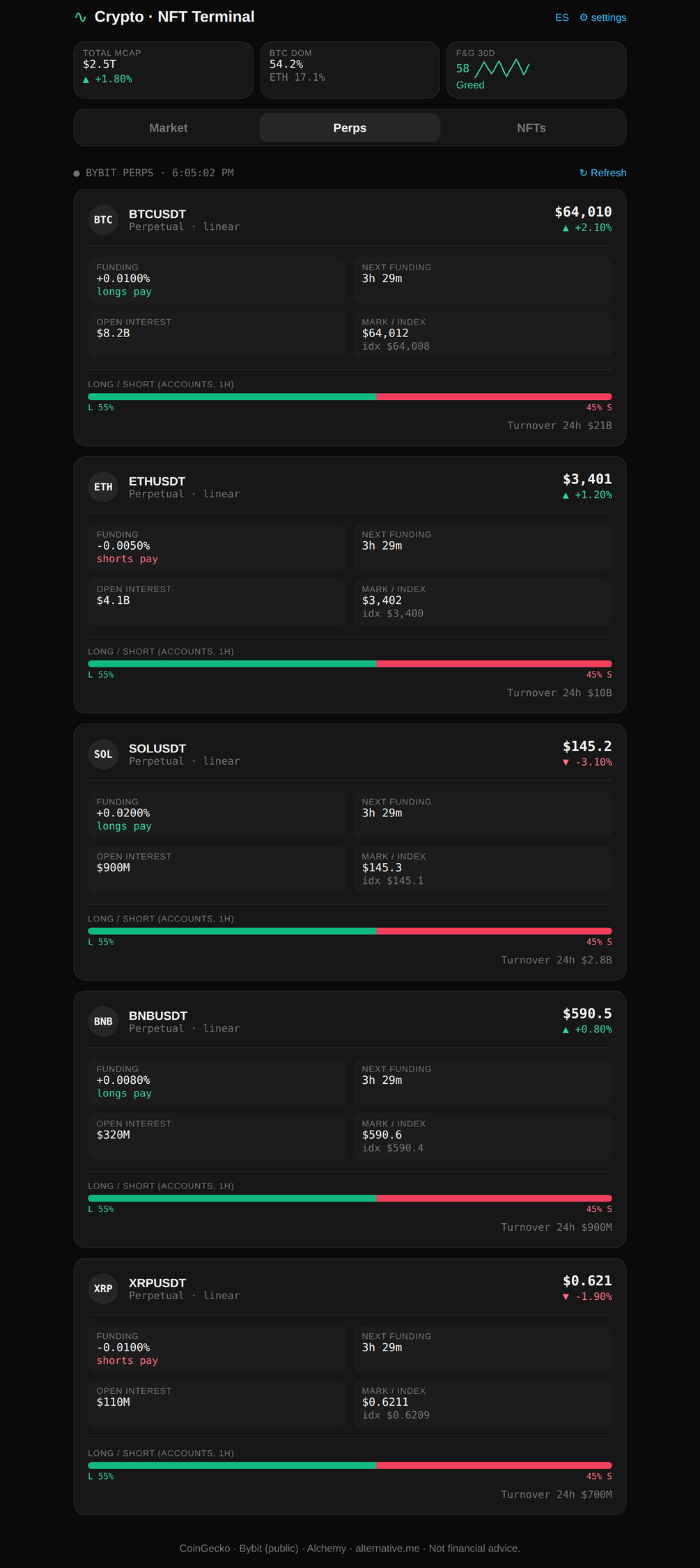Click the BNB coin badge icon

coord(103,1021)
